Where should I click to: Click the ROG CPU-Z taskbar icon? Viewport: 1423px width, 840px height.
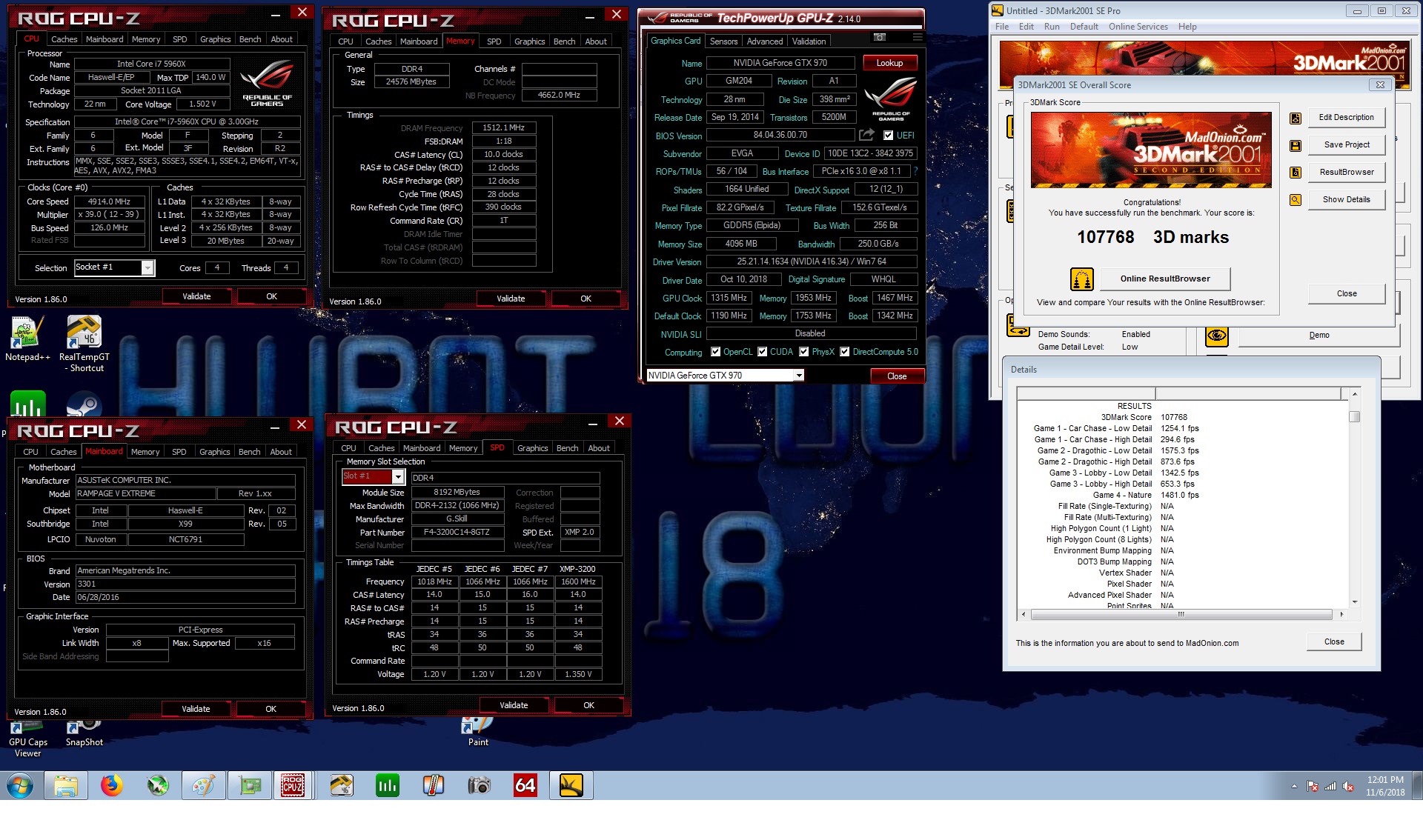pos(292,785)
